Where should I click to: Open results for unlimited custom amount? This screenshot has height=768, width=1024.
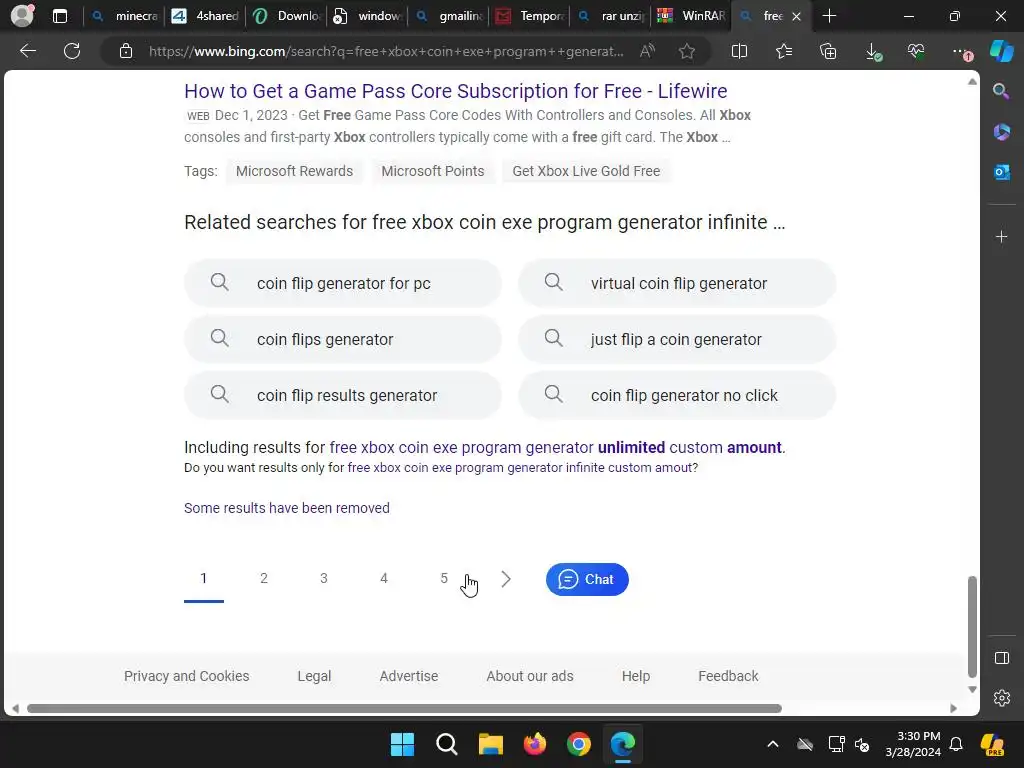tap(555, 447)
